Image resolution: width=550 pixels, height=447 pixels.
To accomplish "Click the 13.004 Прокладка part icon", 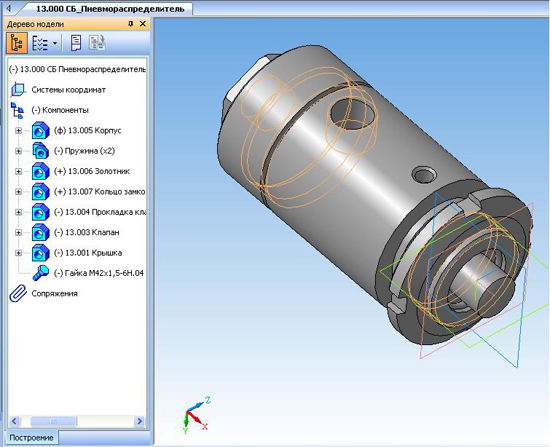I will tap(40, 212).
